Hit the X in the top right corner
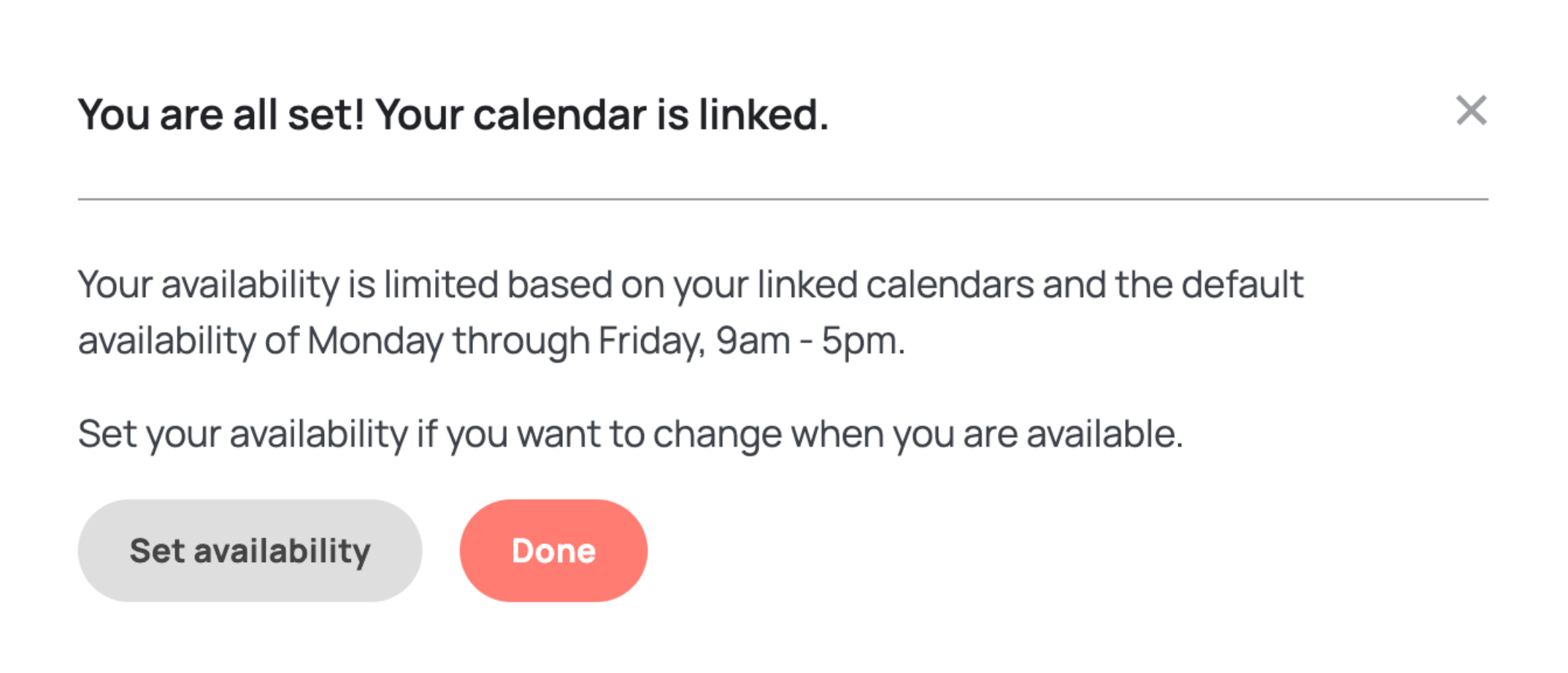The height and width of the screenshot is (673, 1568). 1471,111
